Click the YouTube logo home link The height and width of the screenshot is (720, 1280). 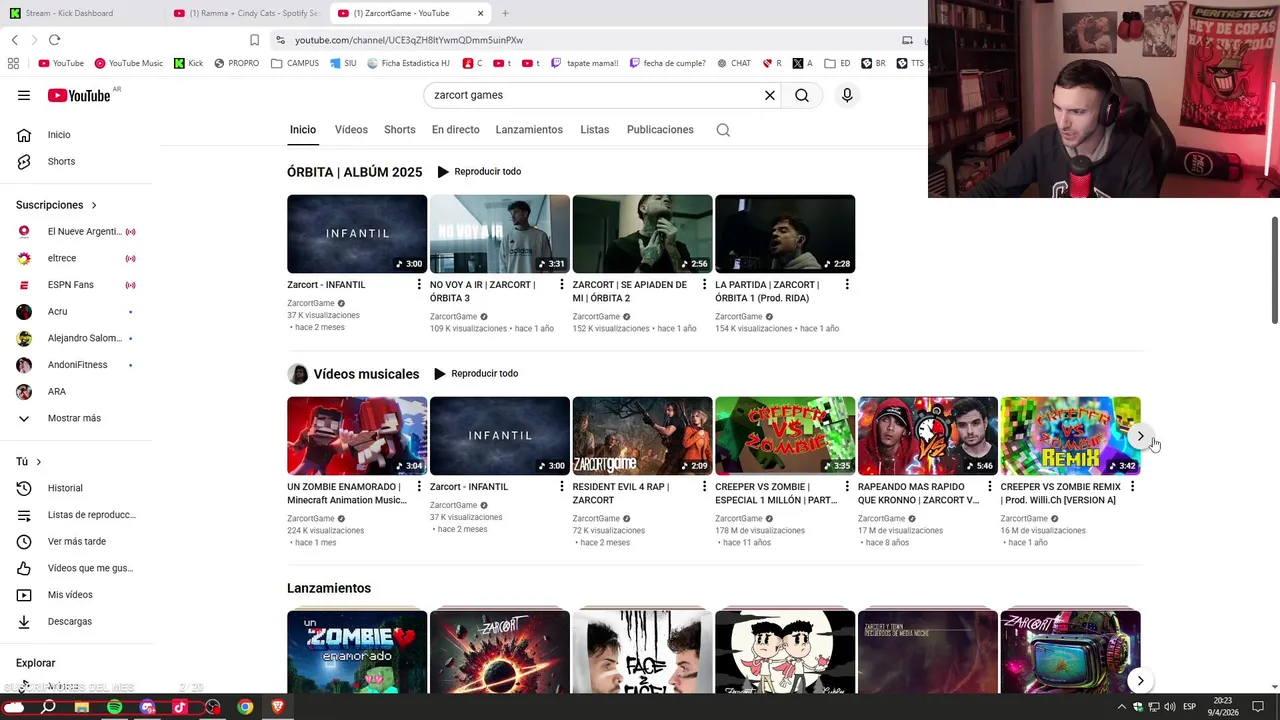[x=79, y=95]
